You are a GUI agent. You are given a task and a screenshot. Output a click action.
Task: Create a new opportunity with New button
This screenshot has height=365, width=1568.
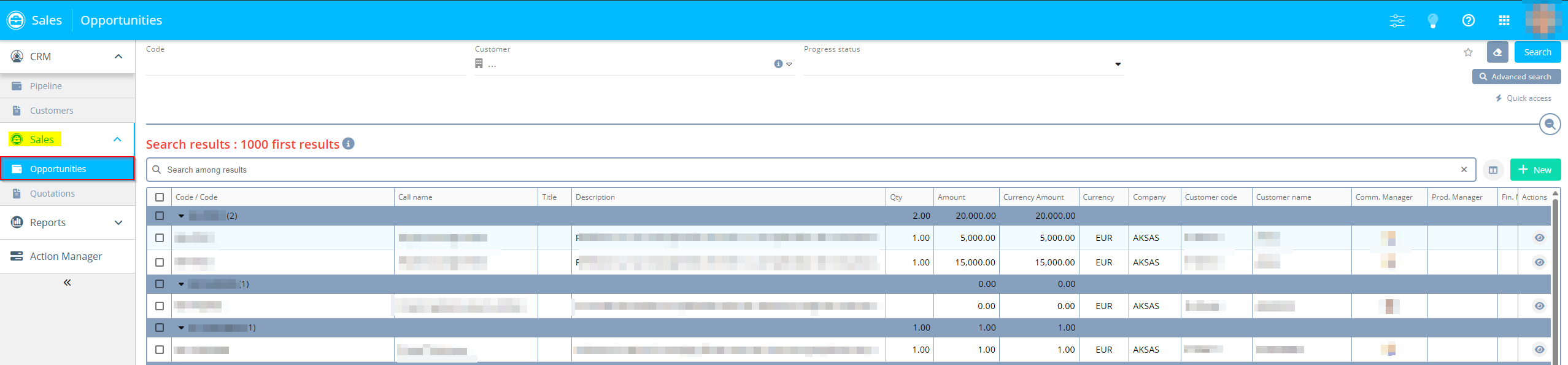[1535, 170]
